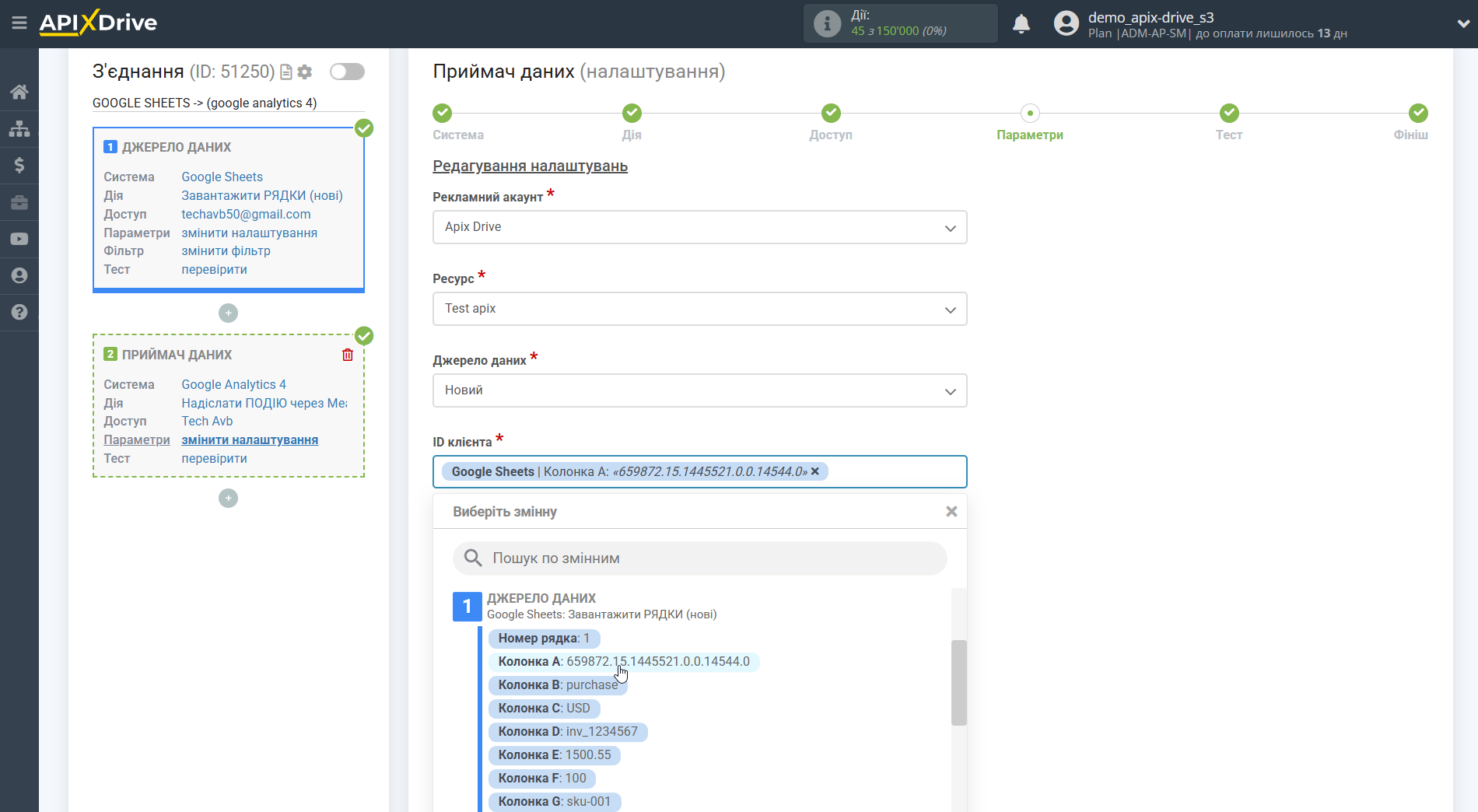Expand the account menu chevron
This screenshot has height=812, width=1478.
click(x=1463, y=23)
